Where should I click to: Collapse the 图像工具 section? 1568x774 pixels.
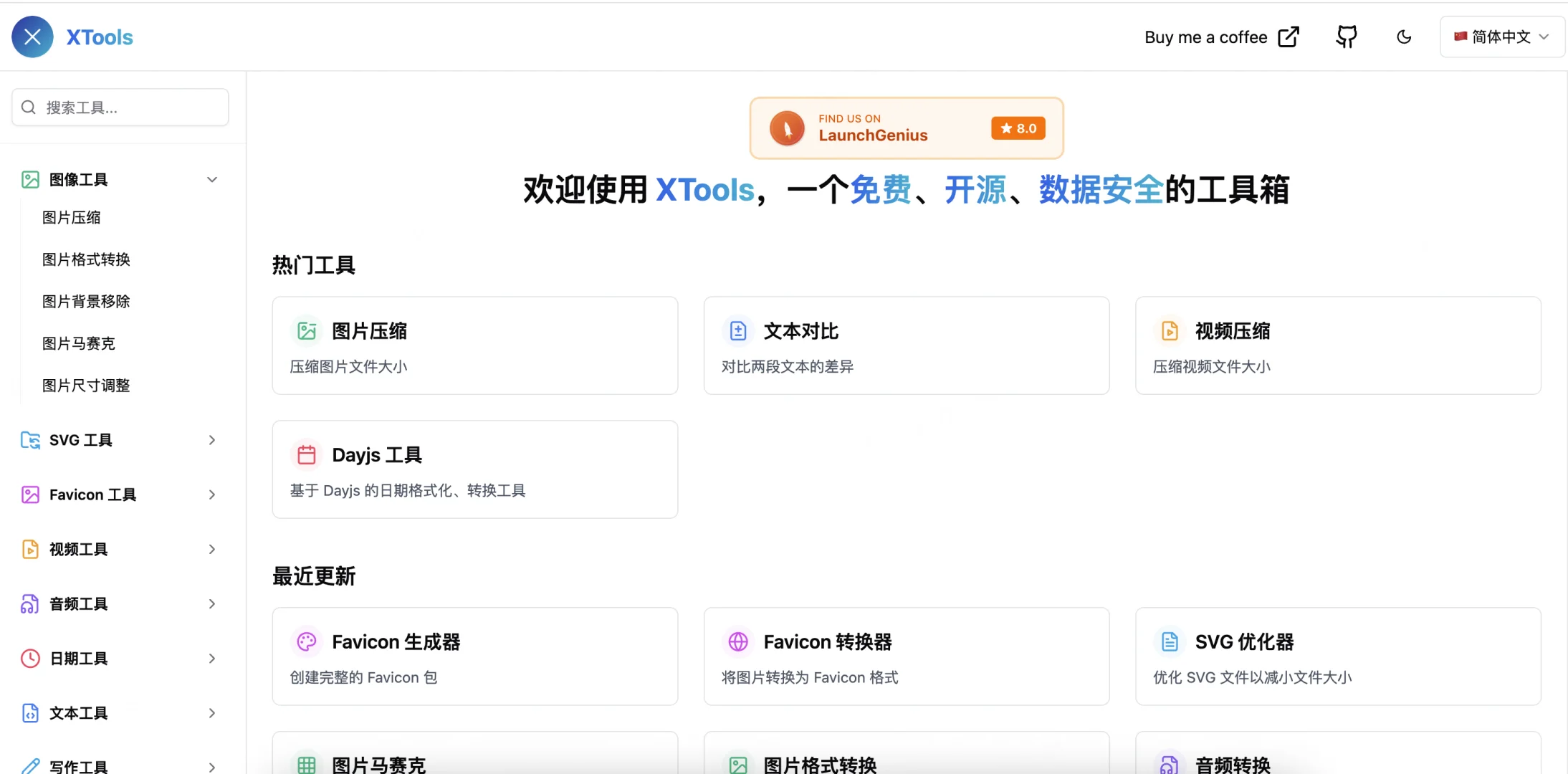(212, 179)
